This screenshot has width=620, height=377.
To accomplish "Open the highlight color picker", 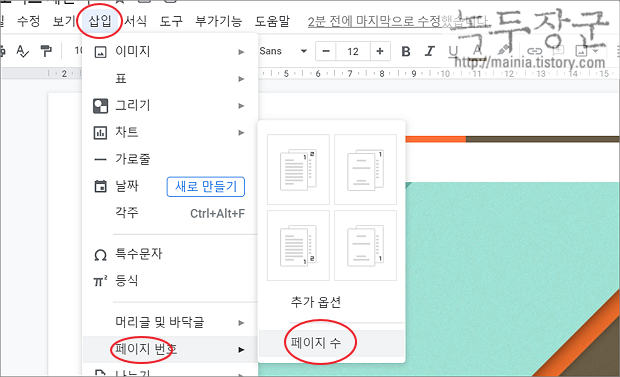I will 503,51.
